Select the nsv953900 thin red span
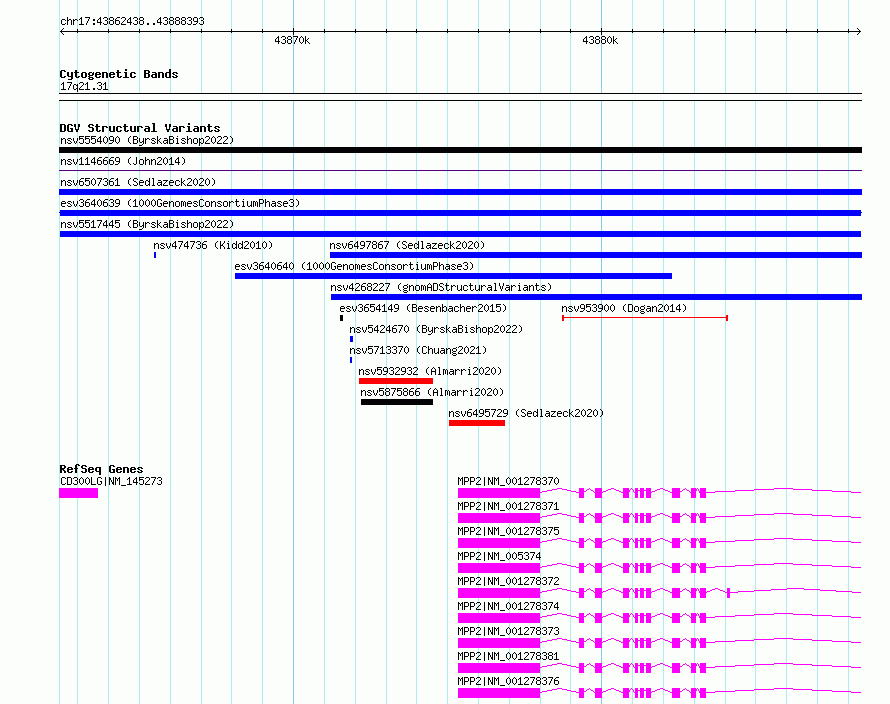 [645, 318]
